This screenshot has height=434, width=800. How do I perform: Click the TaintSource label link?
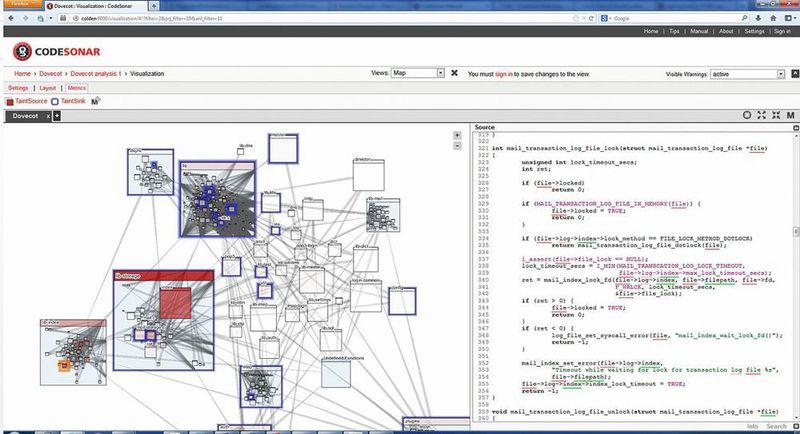point(31,101)
